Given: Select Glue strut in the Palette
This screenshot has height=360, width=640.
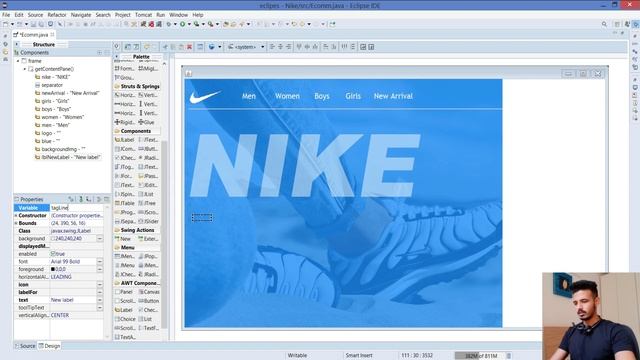Looking at the screenshot, I should point(147,122).
